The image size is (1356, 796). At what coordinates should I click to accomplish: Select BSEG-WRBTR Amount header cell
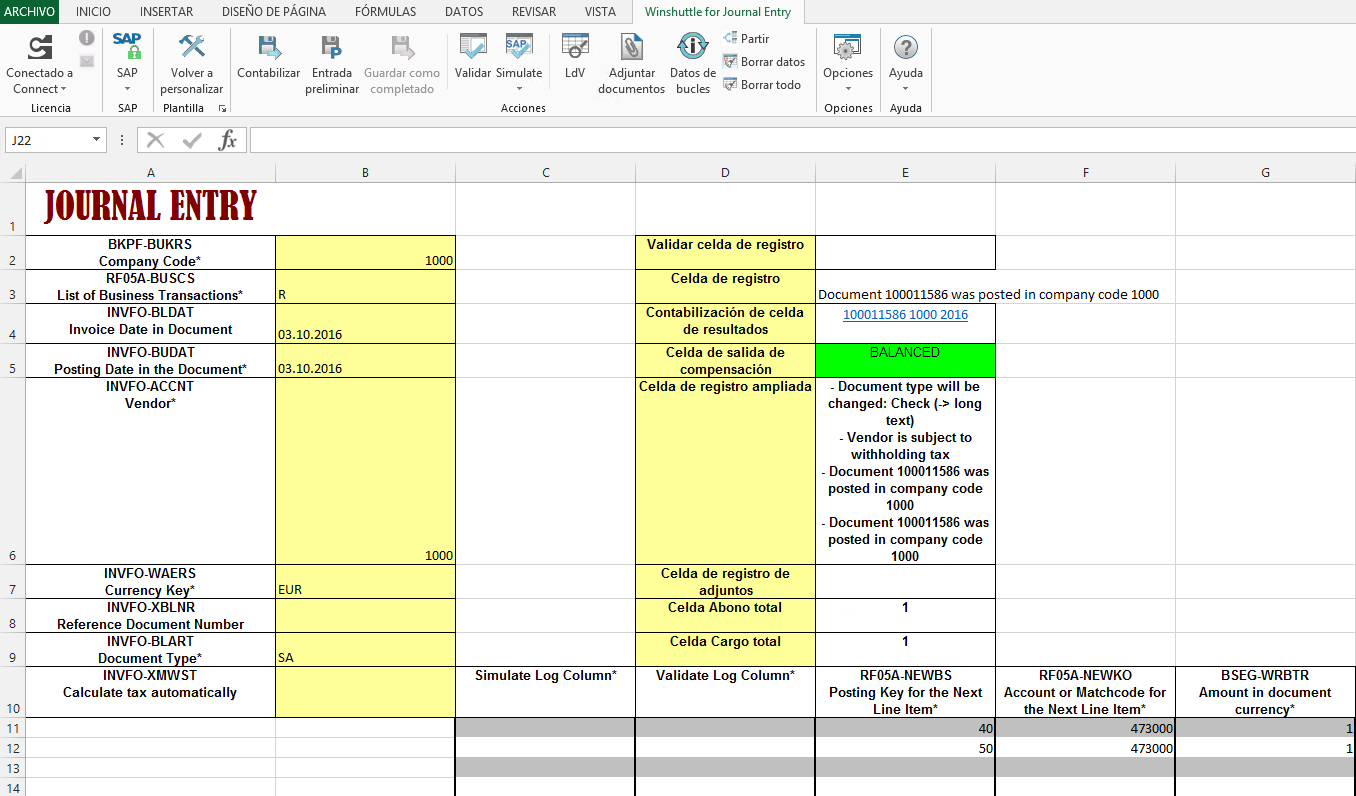click(1265, 692)
